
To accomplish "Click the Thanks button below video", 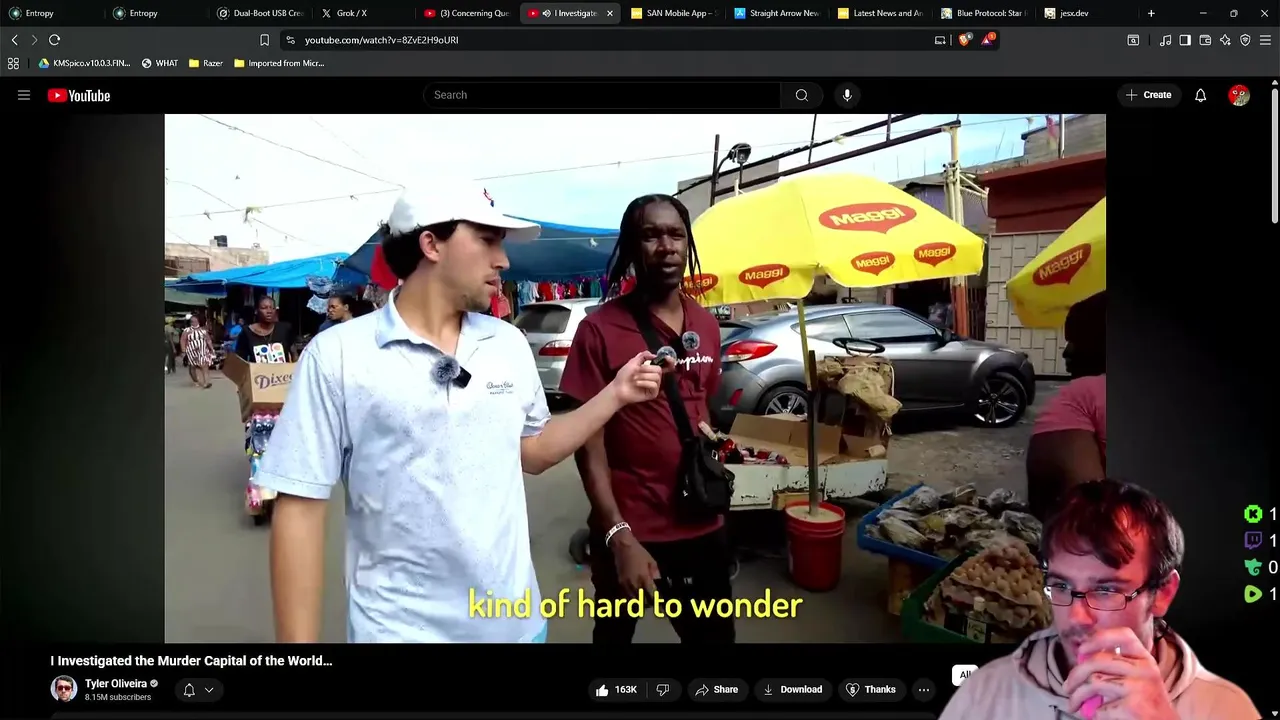I will coord(870,689).
